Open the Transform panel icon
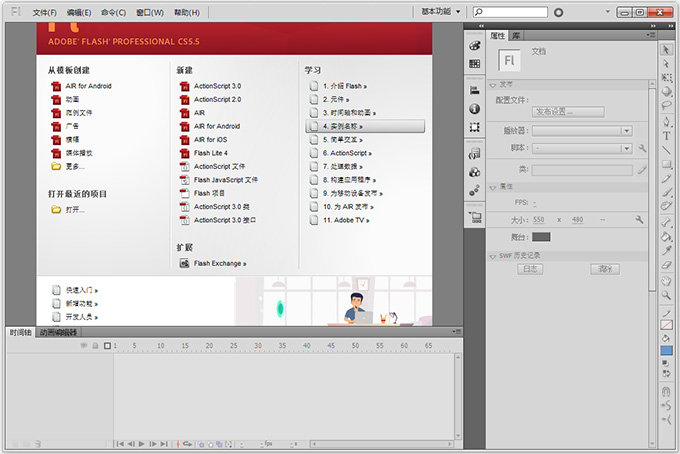This screenshot has width=680, height=454. [x=475, y=127]
